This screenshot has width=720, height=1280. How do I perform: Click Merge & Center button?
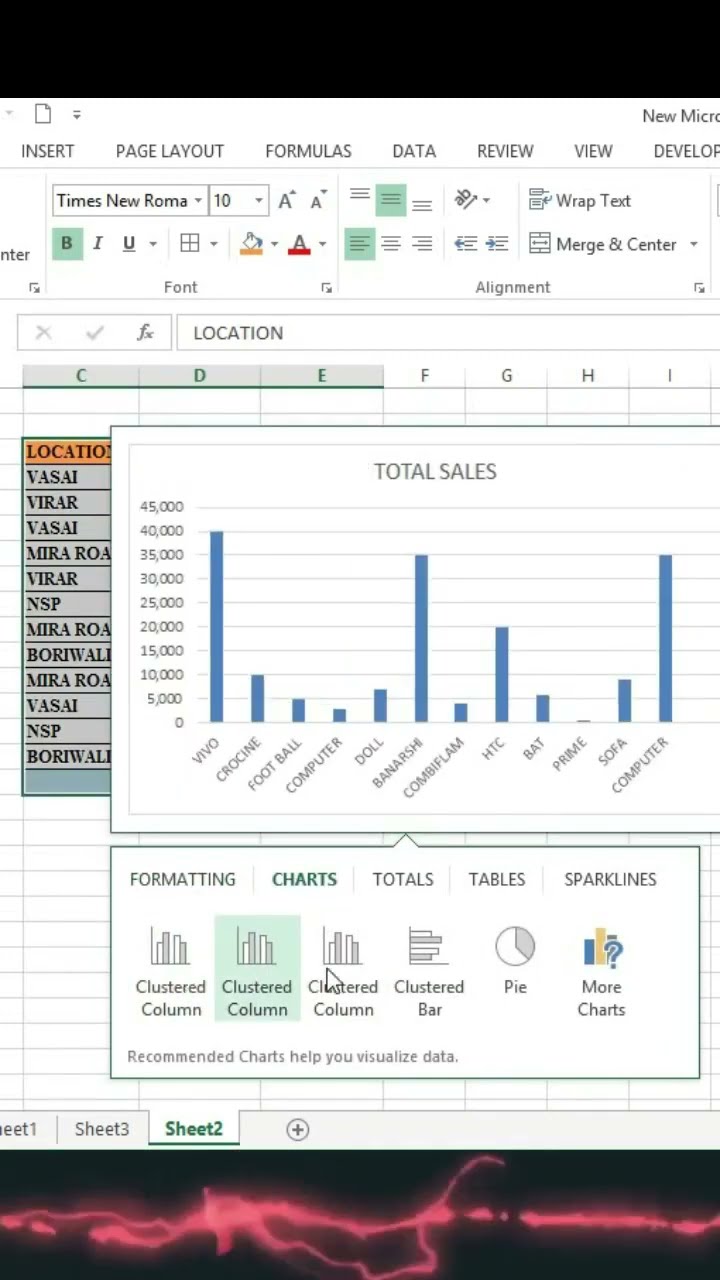coord(603,244)
